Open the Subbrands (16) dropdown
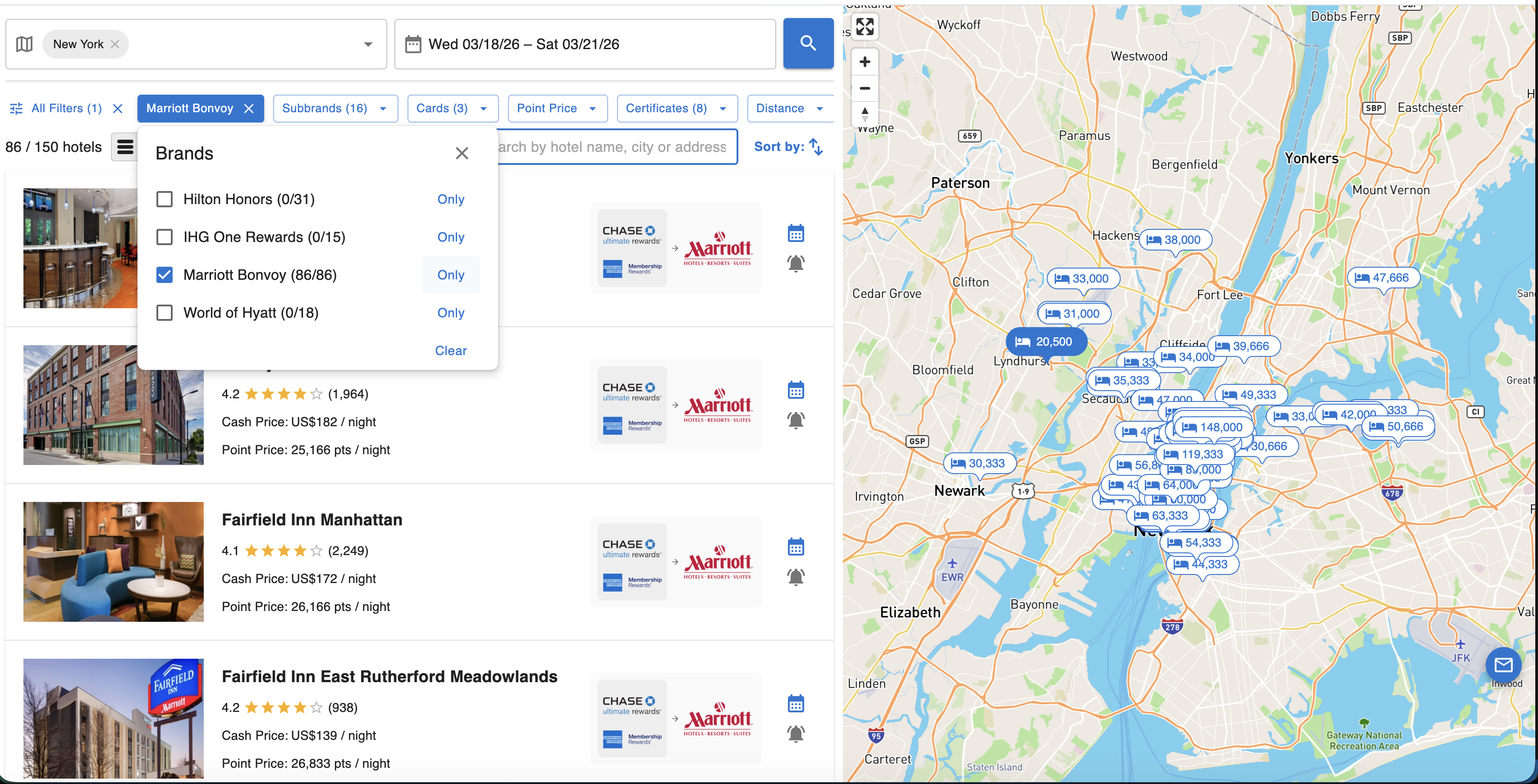1538x784 pixels. [335, 108]
